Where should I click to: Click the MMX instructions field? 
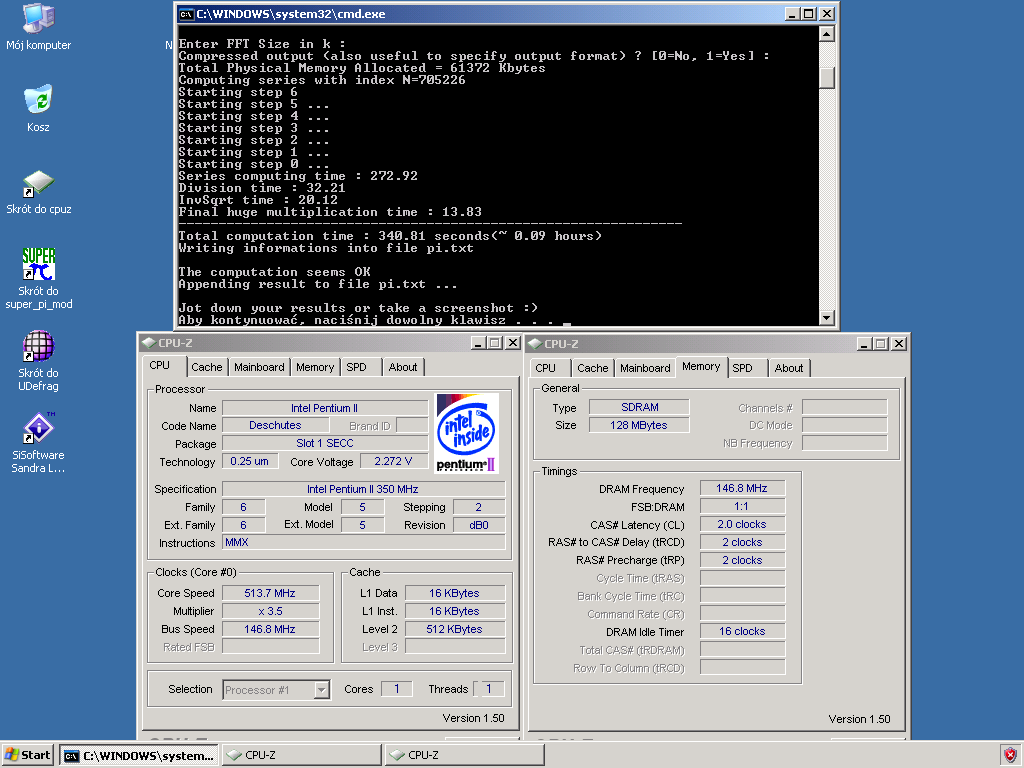click(363, 542)
